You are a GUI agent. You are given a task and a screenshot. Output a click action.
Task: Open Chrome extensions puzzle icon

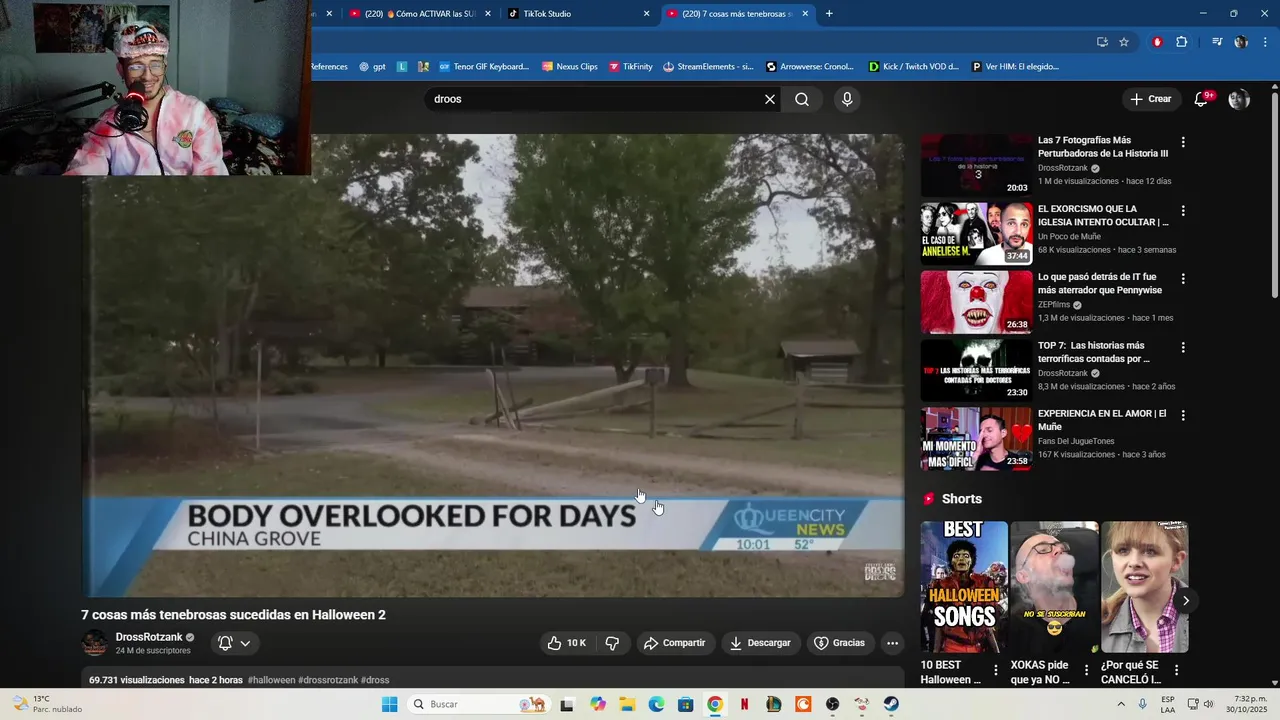point(1181,42)
